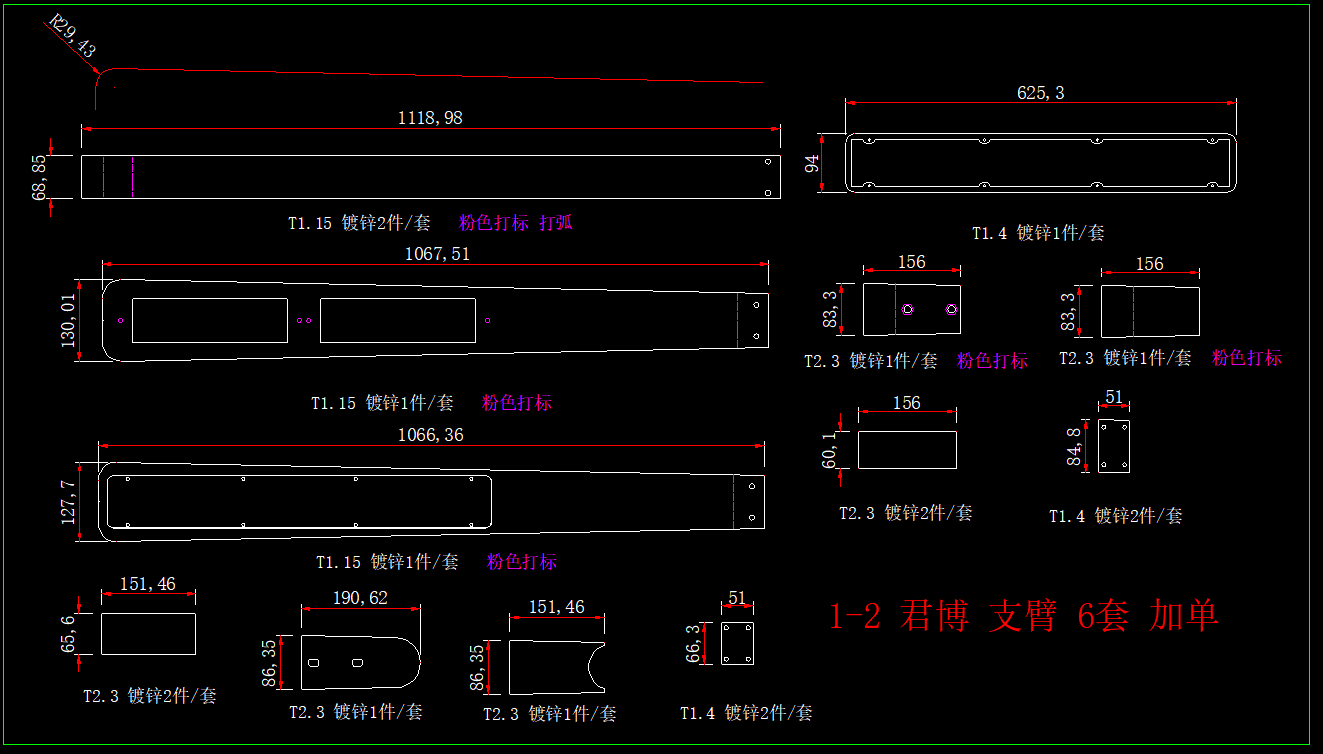This screenshot has width=1323, height=754.
Task: Select the 84,8 dimension beside small plate
Action: 1074,446
